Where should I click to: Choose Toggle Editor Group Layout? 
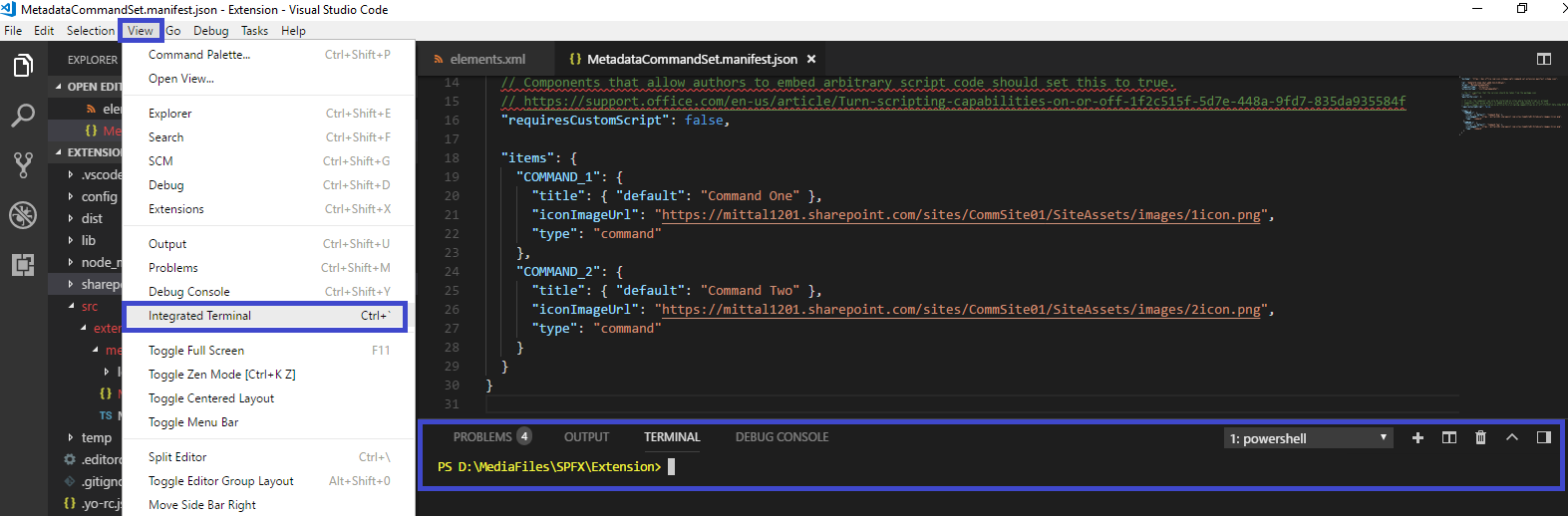(268, 481)
